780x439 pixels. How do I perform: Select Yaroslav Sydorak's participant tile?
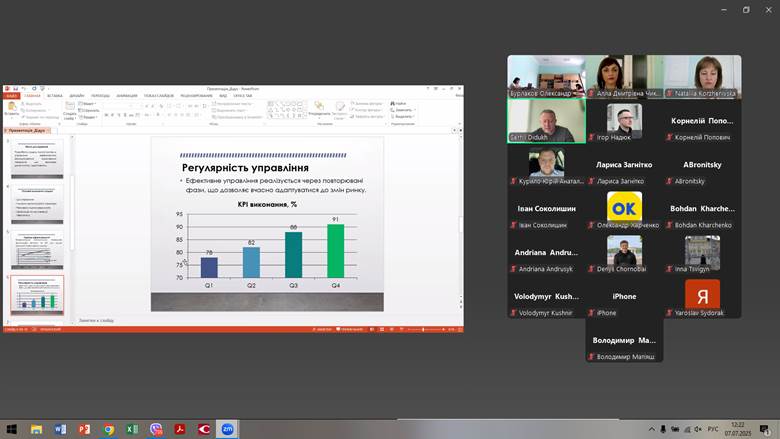[702, 296]
